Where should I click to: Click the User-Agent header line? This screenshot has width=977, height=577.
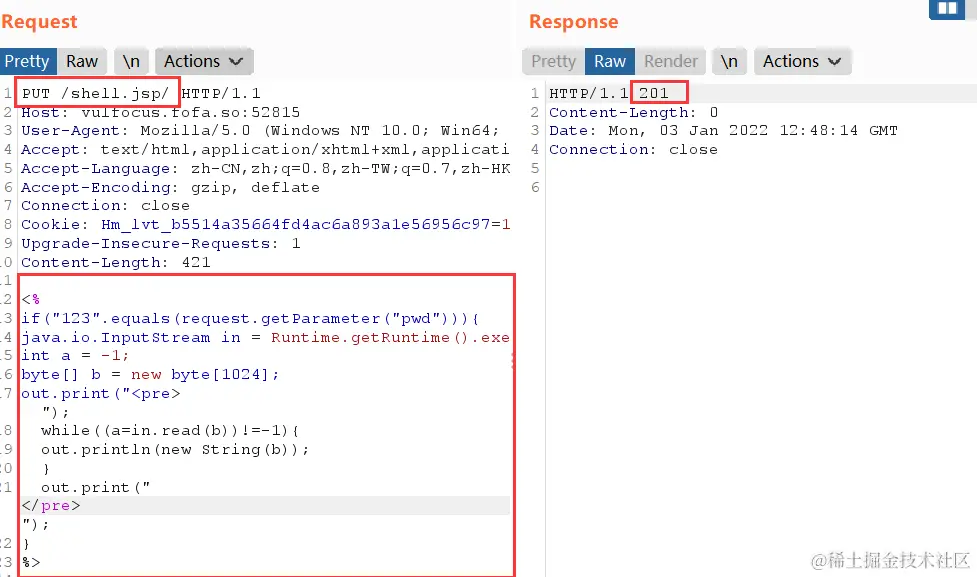pos(260,131)
